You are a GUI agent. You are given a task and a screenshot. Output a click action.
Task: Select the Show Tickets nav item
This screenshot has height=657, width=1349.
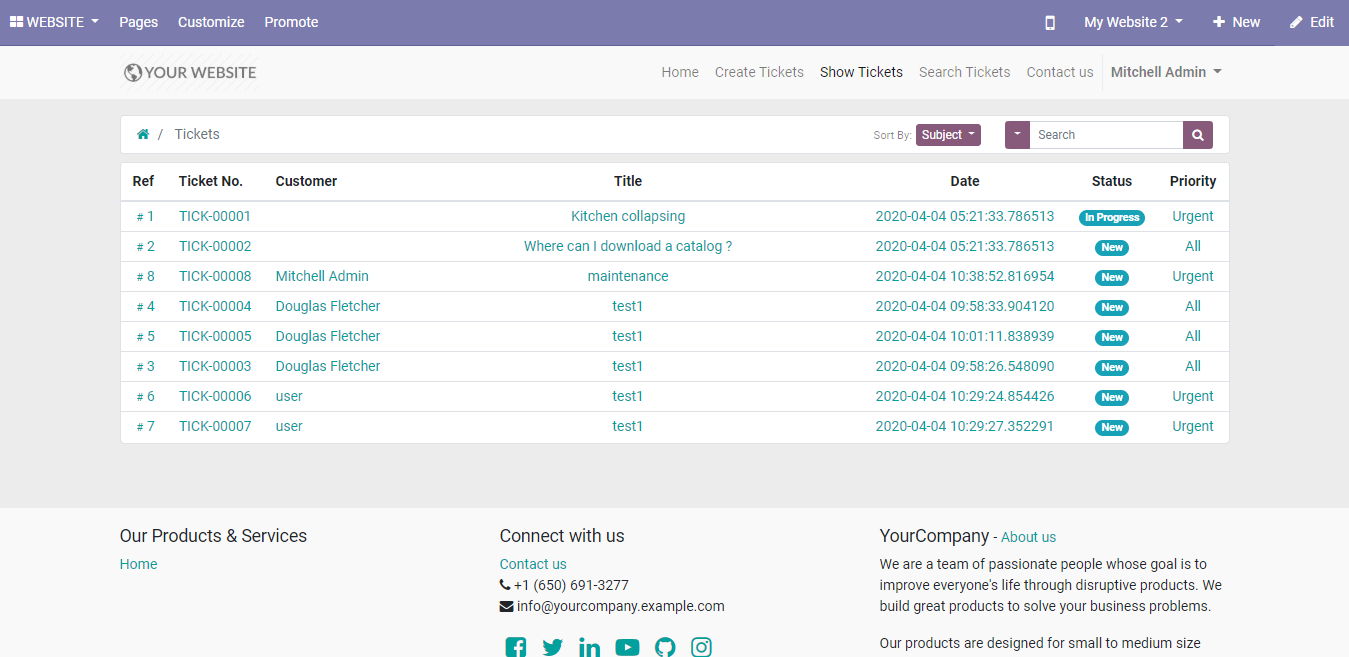[861, 72]
